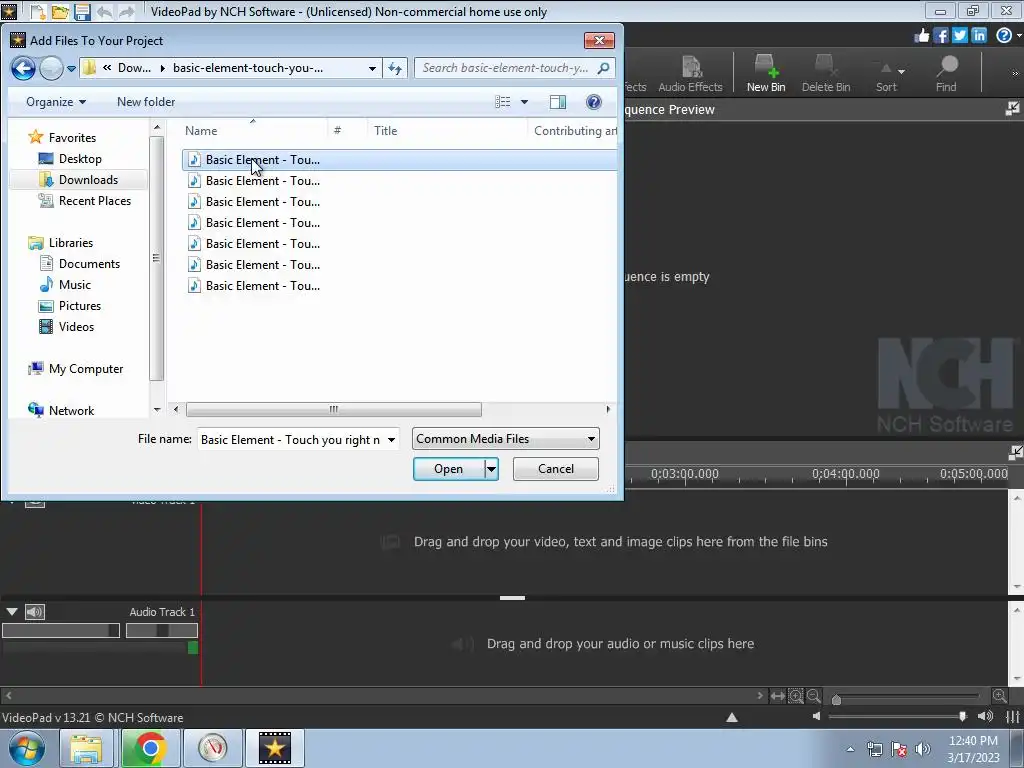
Task: Open the view options dropdown arrow
Action: (524, 102)
